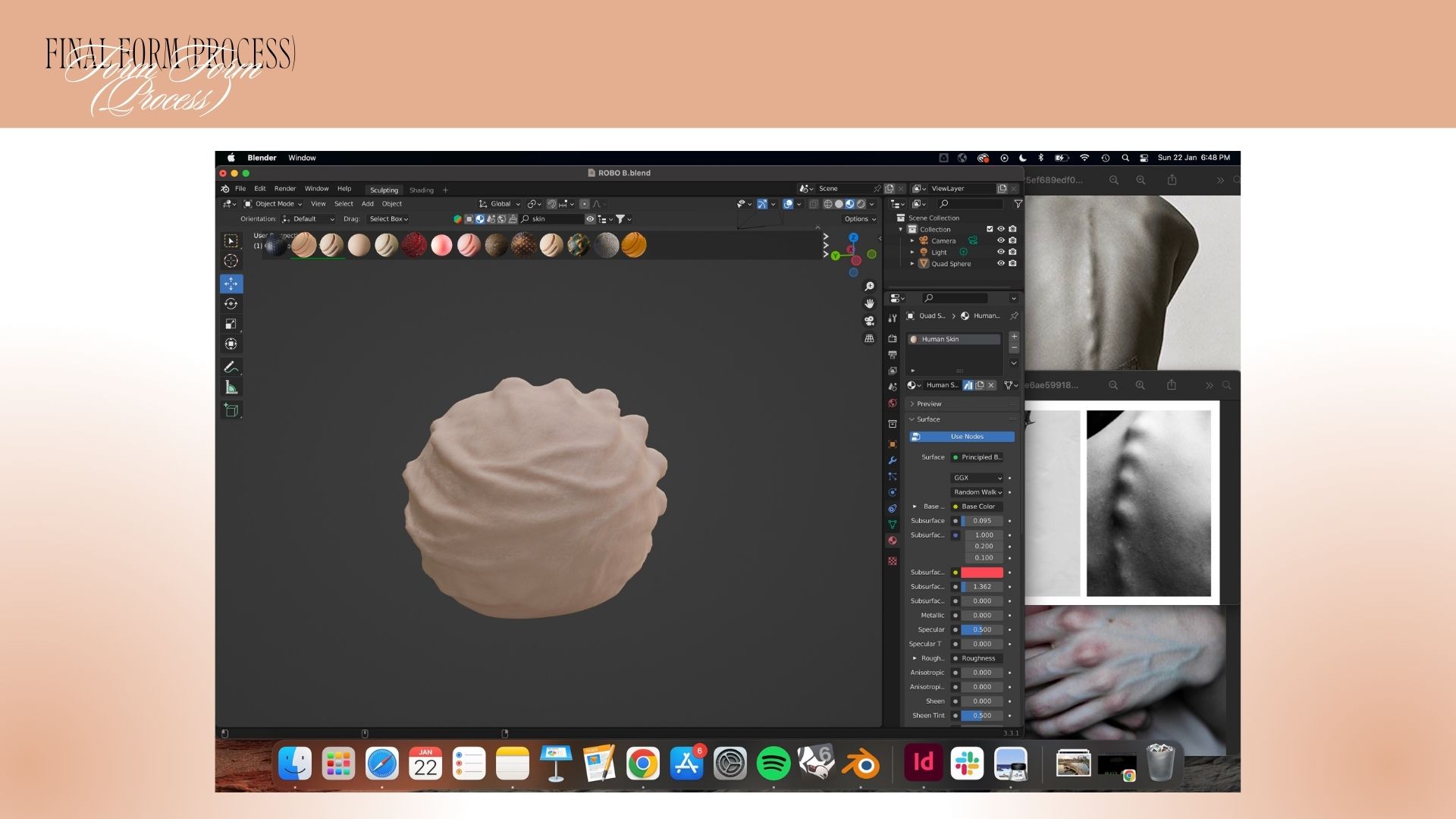
Task: Open the Object properties orange square tab
Action: pos(893,444)
